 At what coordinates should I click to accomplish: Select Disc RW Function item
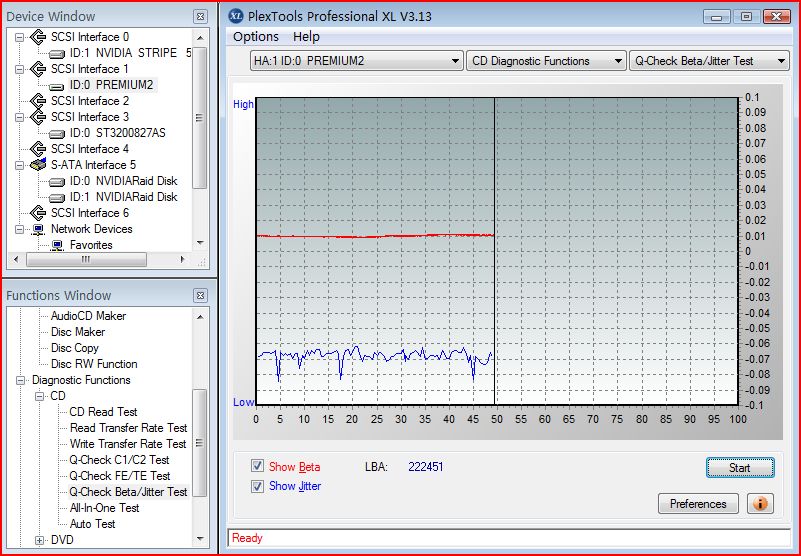(x=94, y=364)
